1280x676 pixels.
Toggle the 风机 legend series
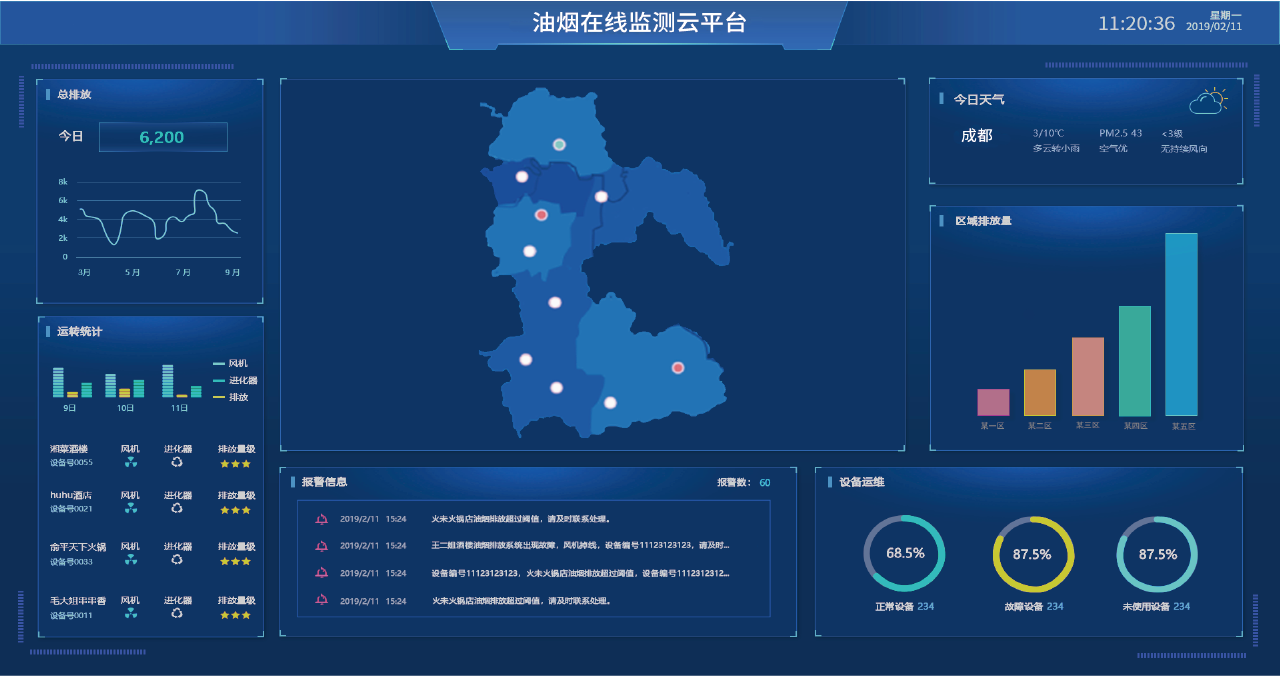click(230, 364)
